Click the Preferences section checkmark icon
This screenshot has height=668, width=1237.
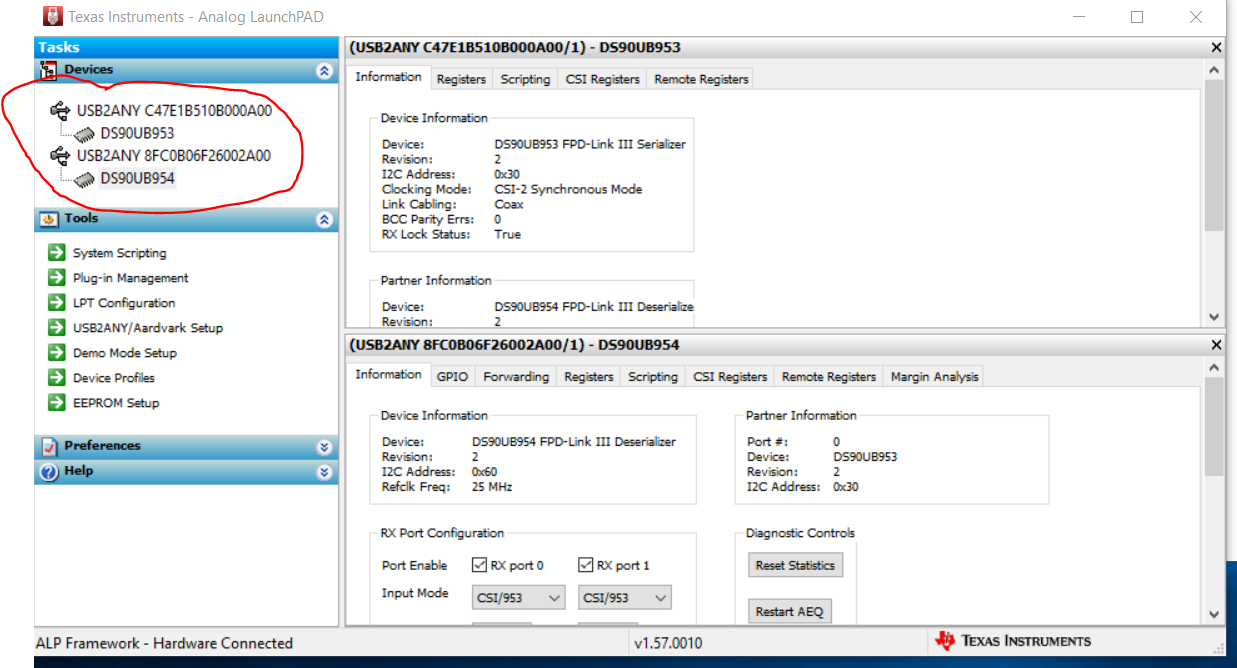(x=48, y=446)
